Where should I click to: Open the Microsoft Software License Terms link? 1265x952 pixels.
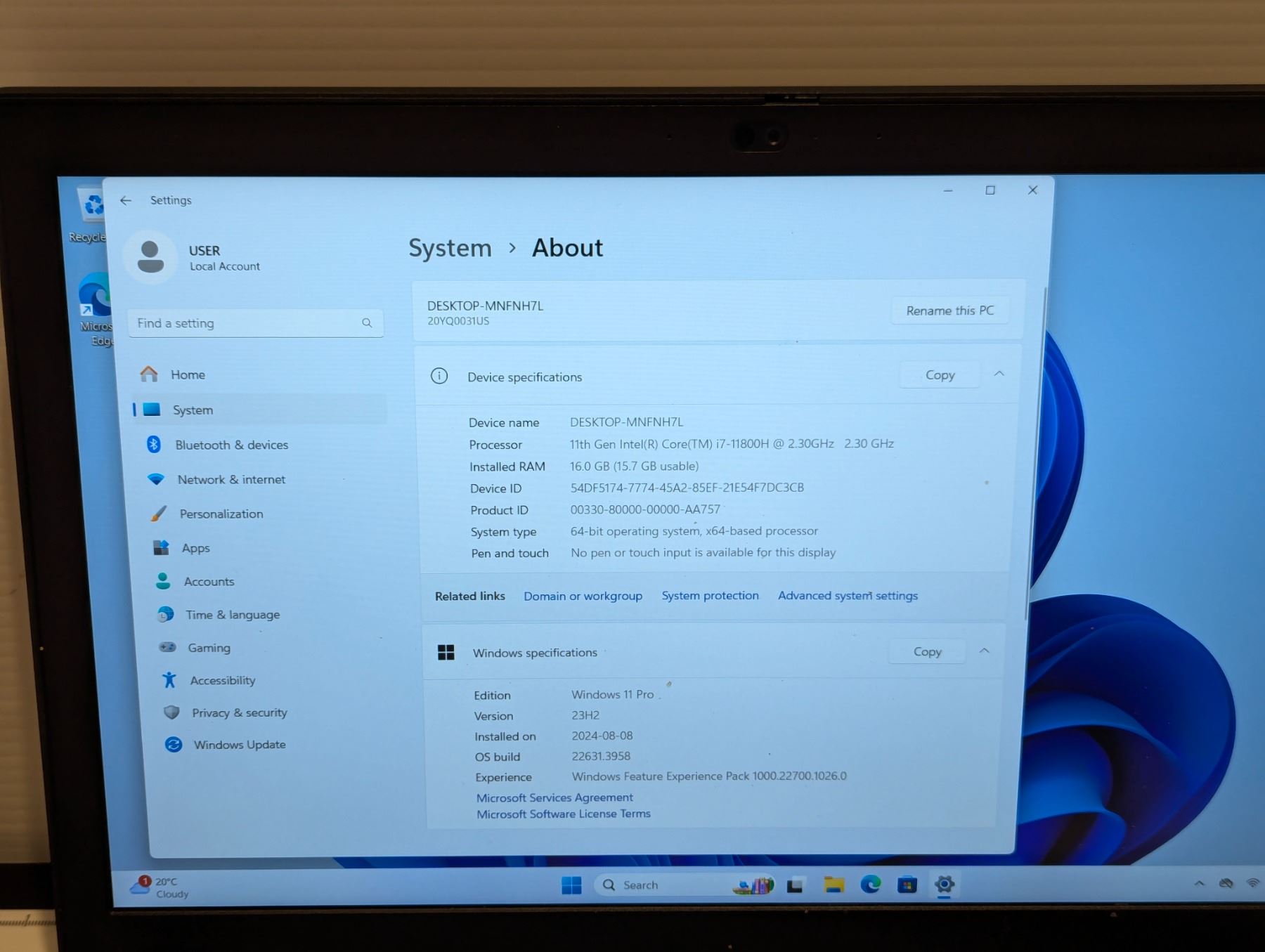[563, 814]
